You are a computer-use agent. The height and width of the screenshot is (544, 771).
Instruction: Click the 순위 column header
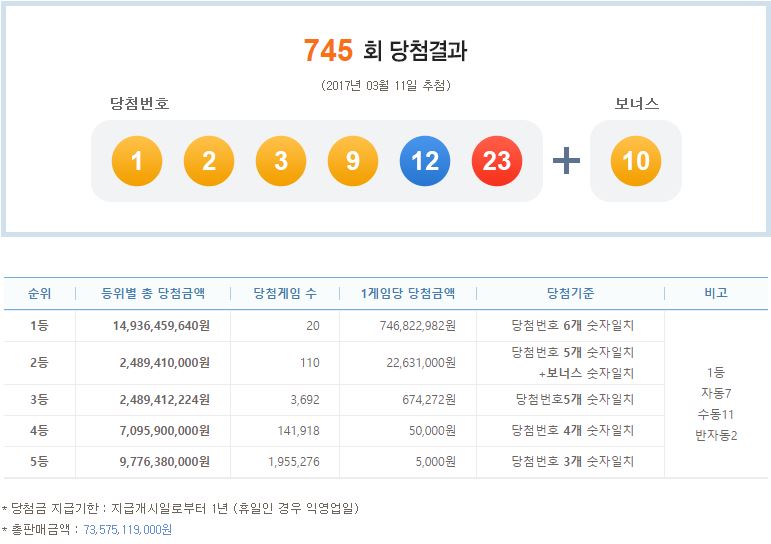coord(38,293)
